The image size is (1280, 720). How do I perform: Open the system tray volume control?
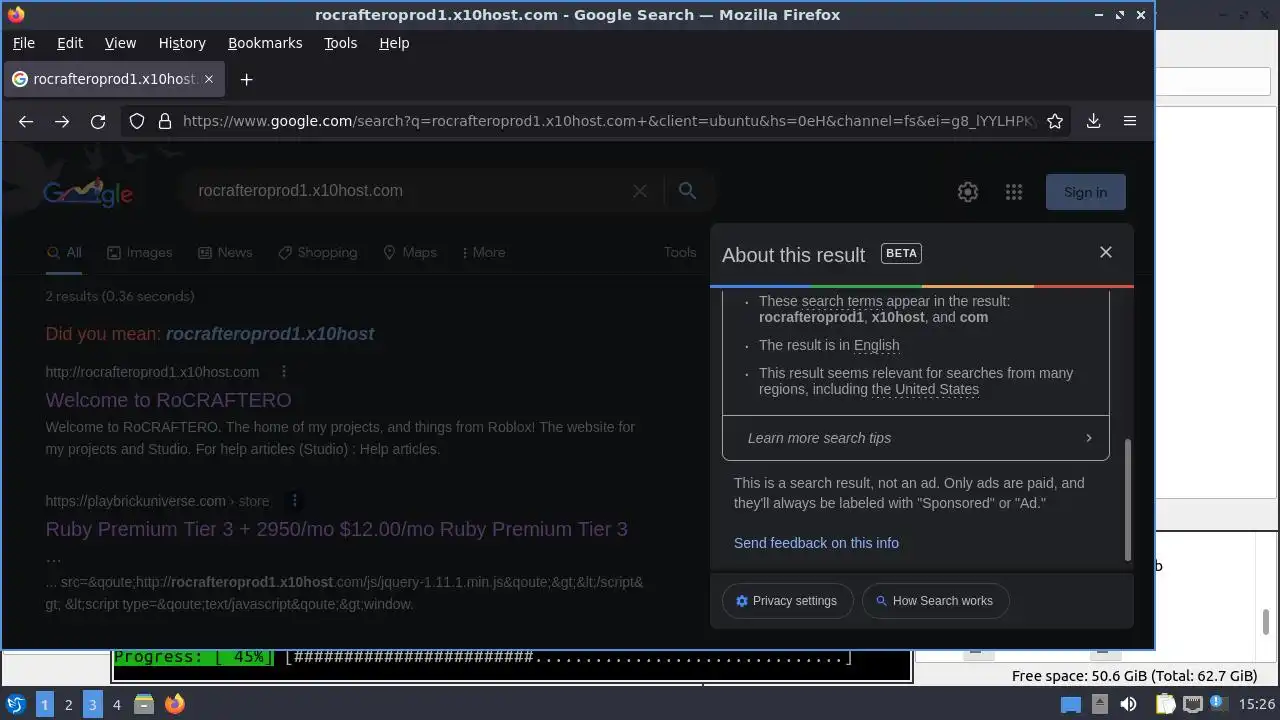pos(1128,704)
